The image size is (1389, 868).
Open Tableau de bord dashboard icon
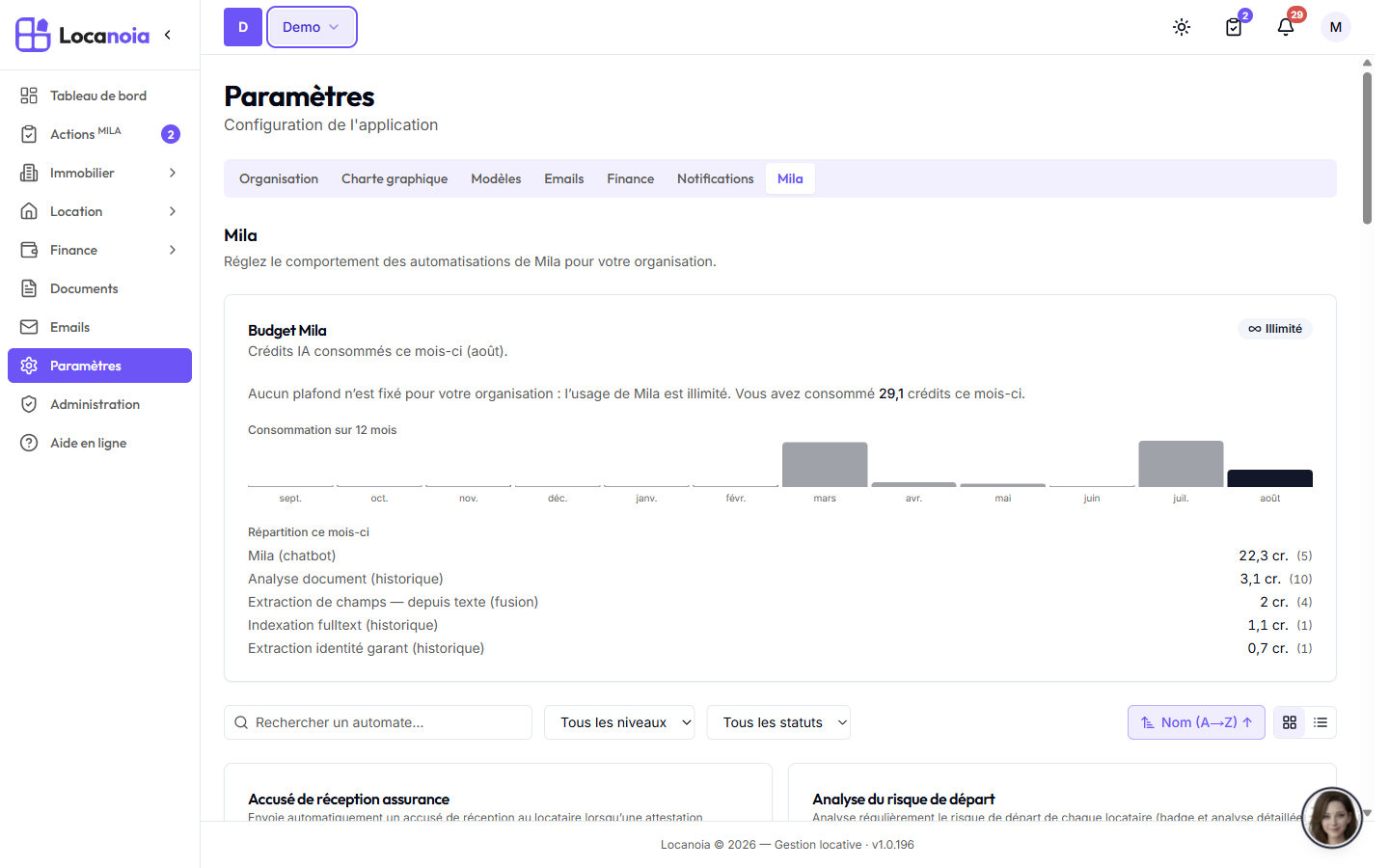pyautogui.click(x=29, y=95)
